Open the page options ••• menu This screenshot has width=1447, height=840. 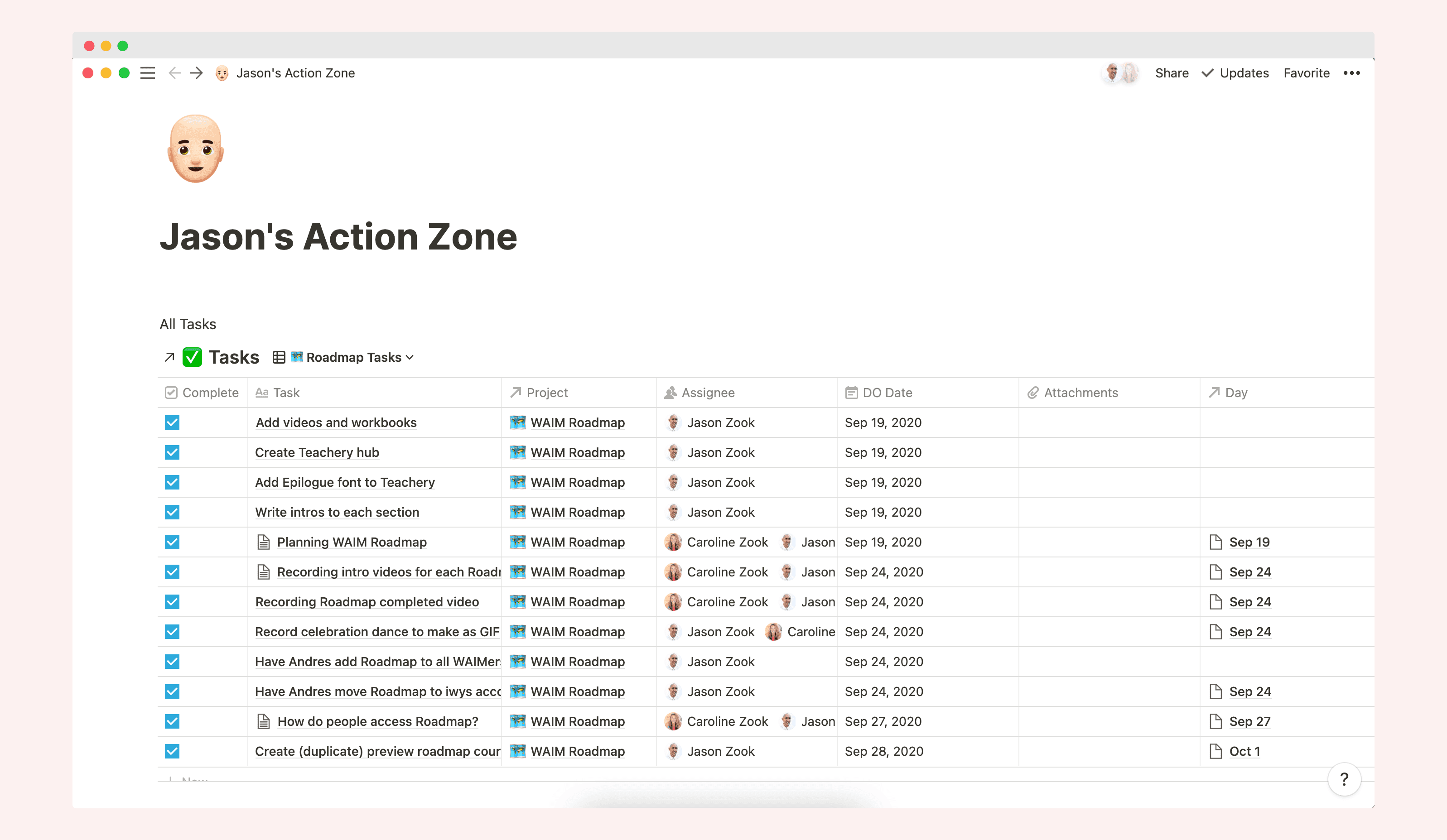pos(1353,73)
